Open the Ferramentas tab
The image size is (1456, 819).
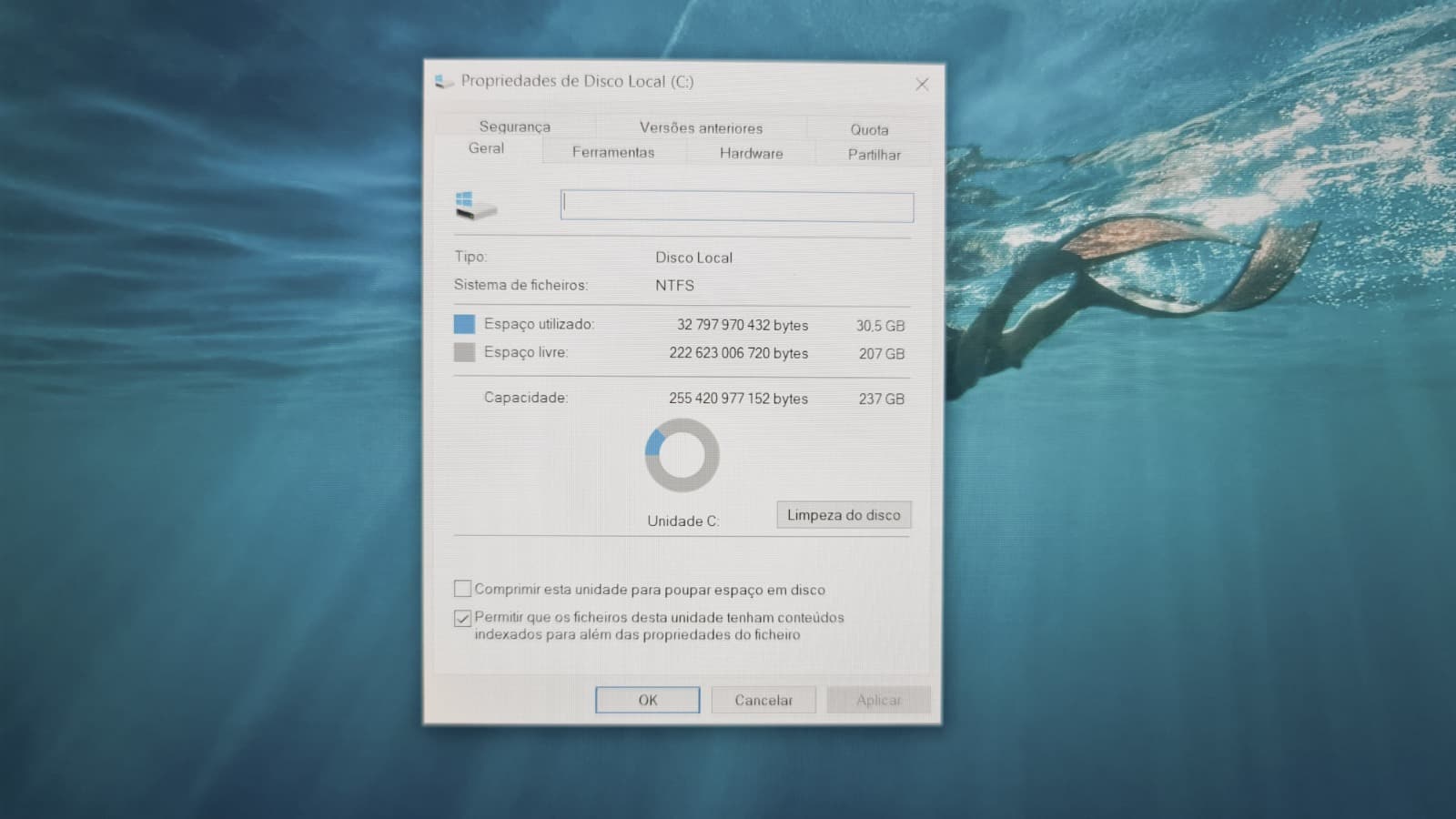click(x=613, y=152)
